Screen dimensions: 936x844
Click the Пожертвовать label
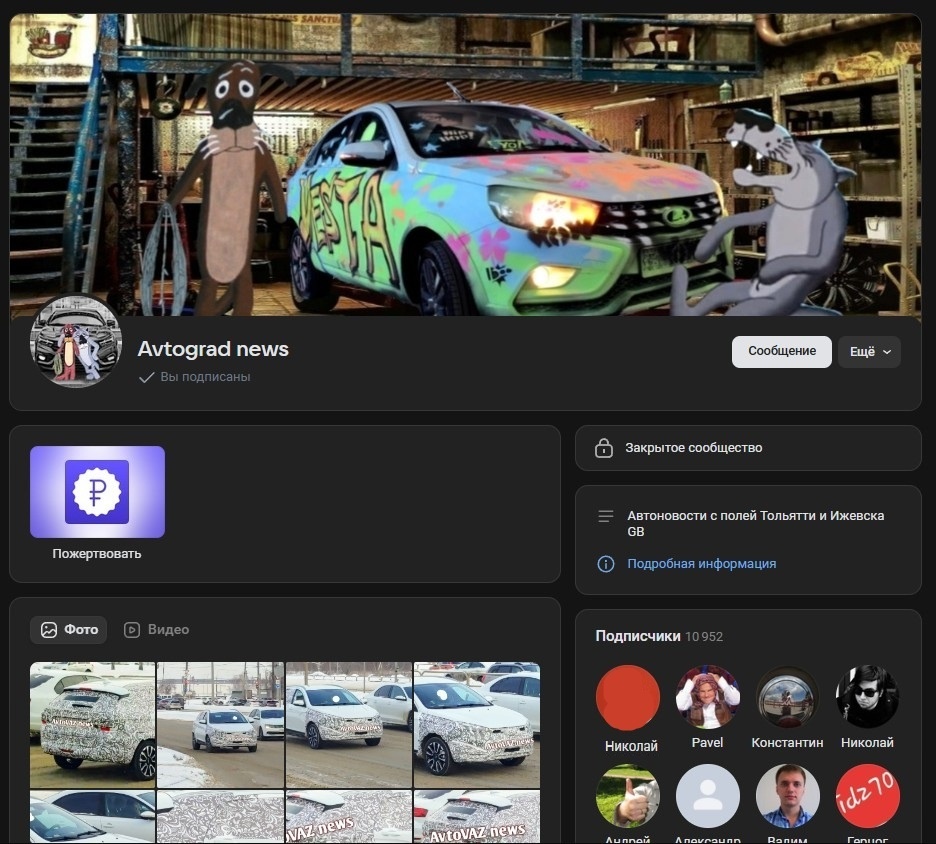pos(97,553)
